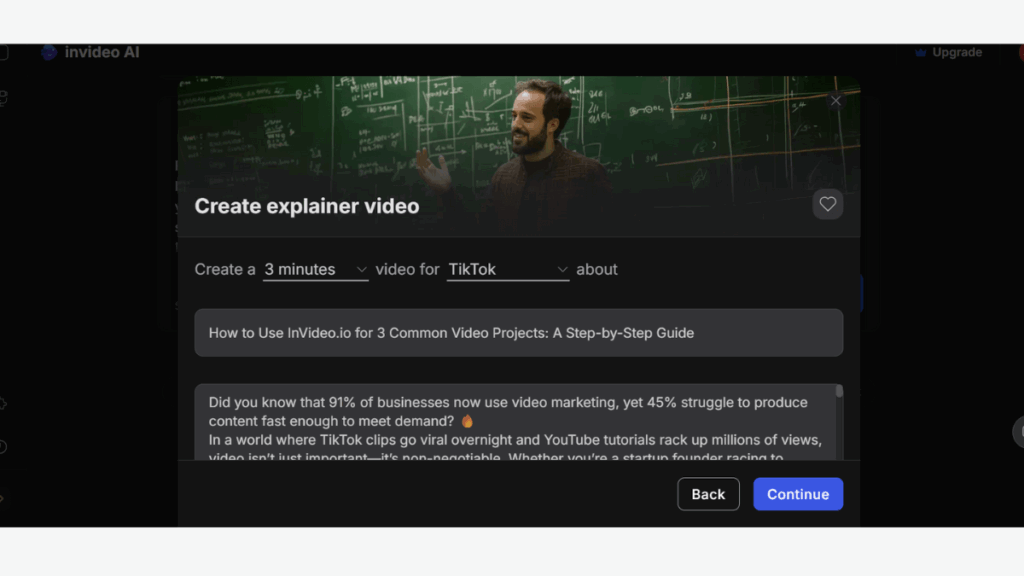Select the "Create explainer video" heading
Viewport: 1024px width, 576px height.
pos(307,206)
